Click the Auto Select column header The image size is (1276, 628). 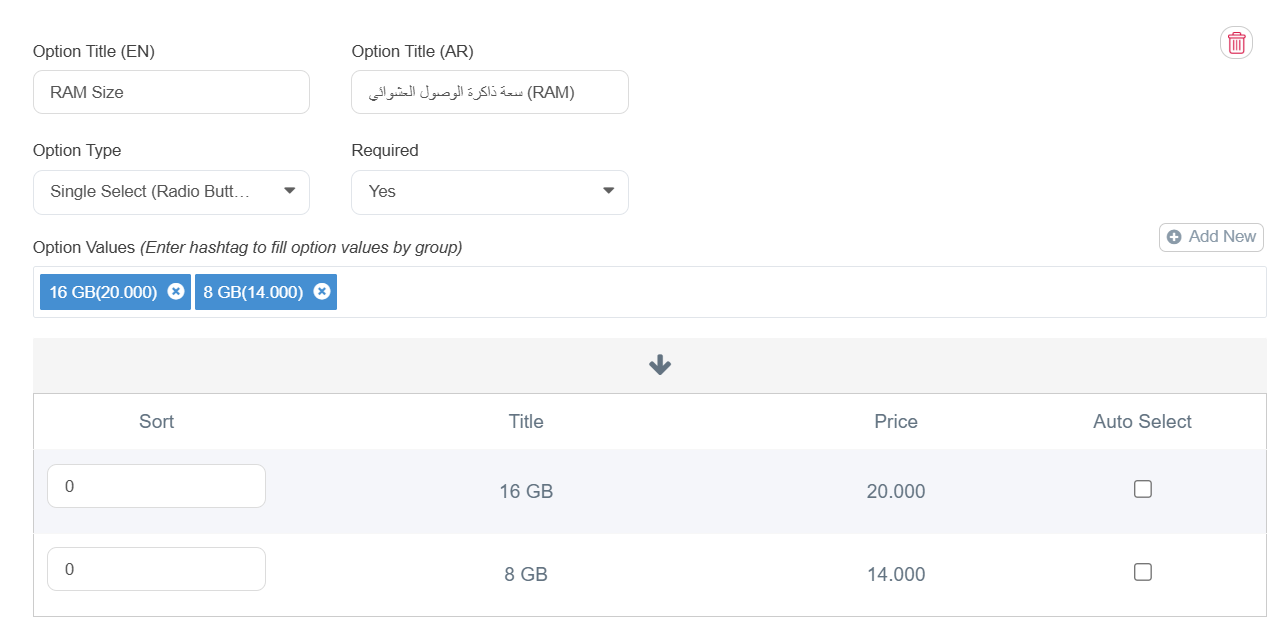[x=1142, y=421]
